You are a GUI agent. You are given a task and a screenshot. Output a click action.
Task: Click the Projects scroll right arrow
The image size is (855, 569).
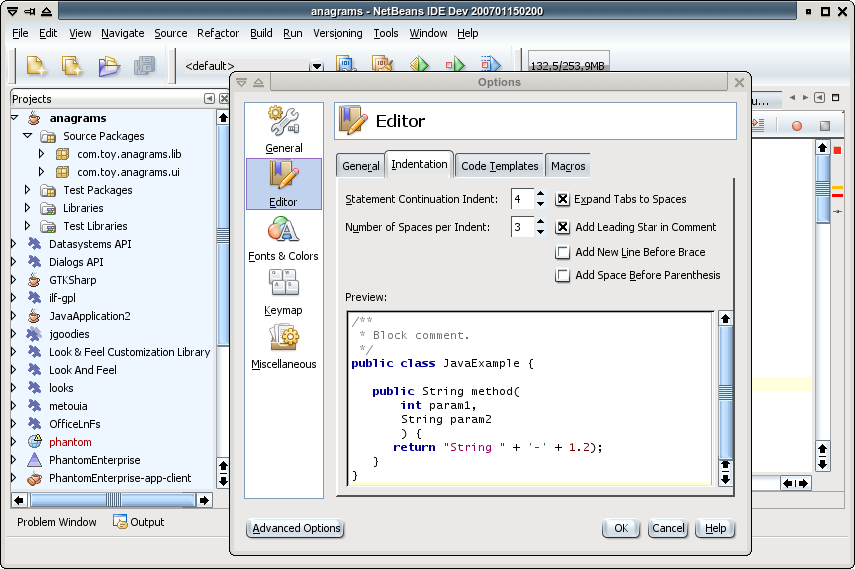(x=204, y=500)
